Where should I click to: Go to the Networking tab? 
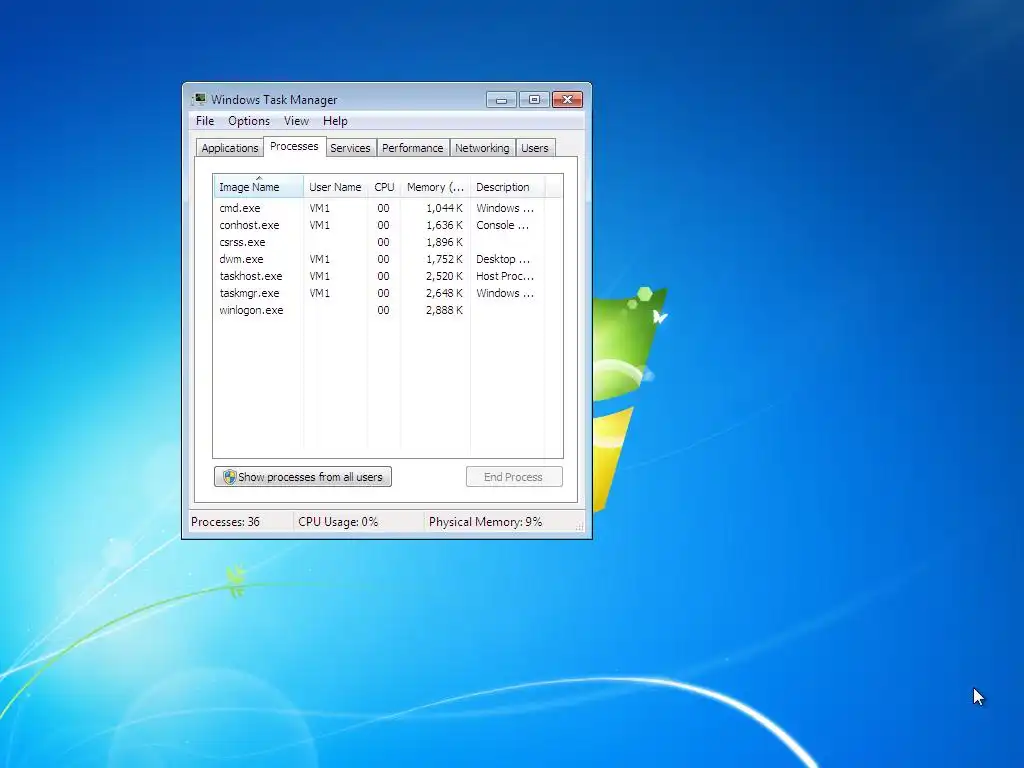point(482,148)
